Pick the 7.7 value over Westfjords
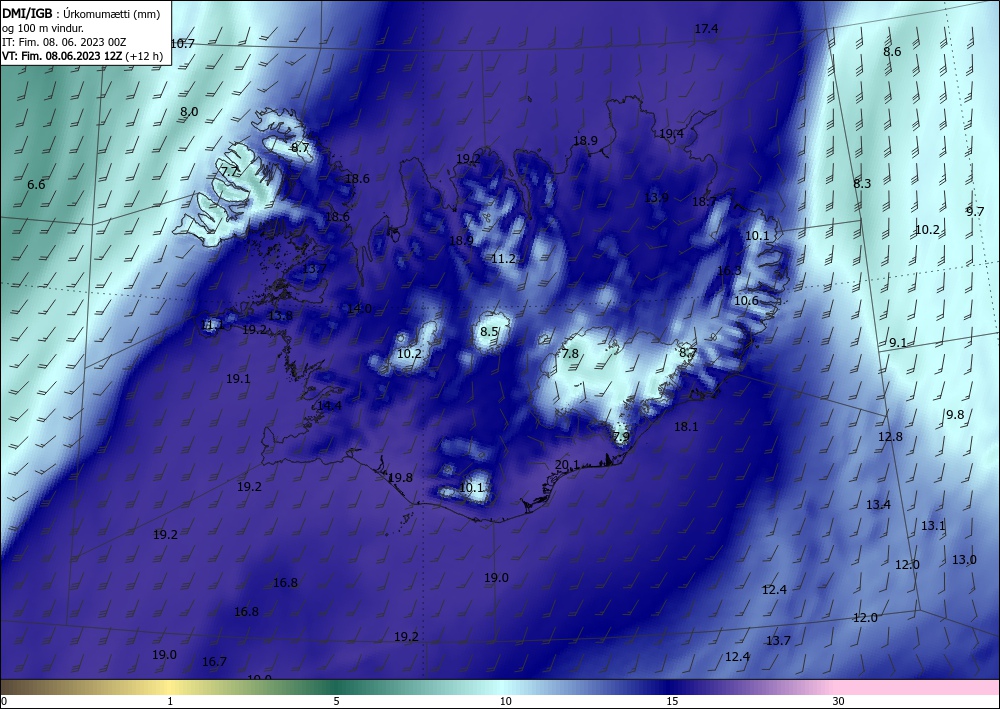Viewport: 1000px width, 709px height. [x=230, y=172]
